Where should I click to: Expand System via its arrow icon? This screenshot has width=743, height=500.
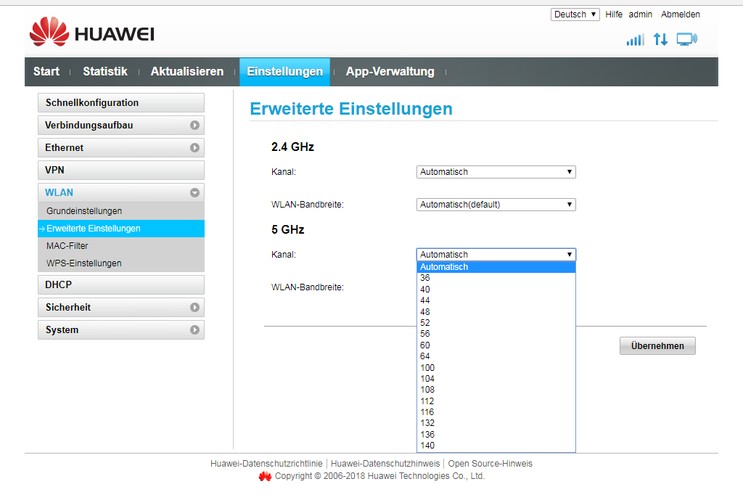194,330
